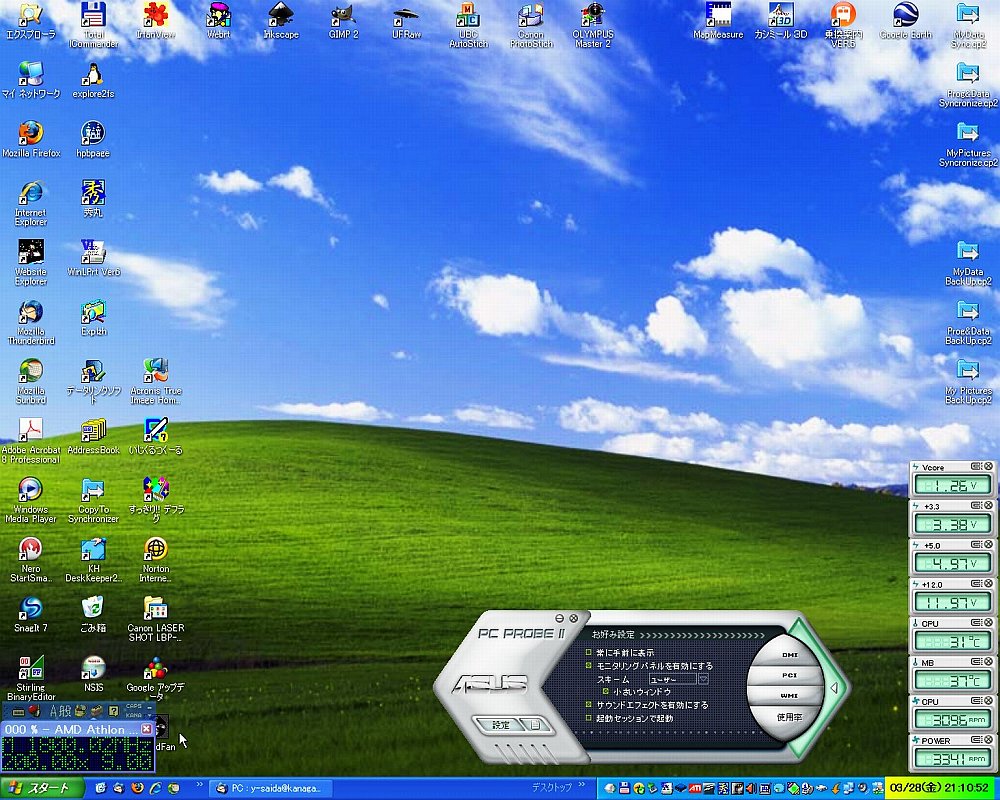The image size is (1000, 800).
Task: Click the MapMeasure desktop shortcut
Action: coord(718,20)
